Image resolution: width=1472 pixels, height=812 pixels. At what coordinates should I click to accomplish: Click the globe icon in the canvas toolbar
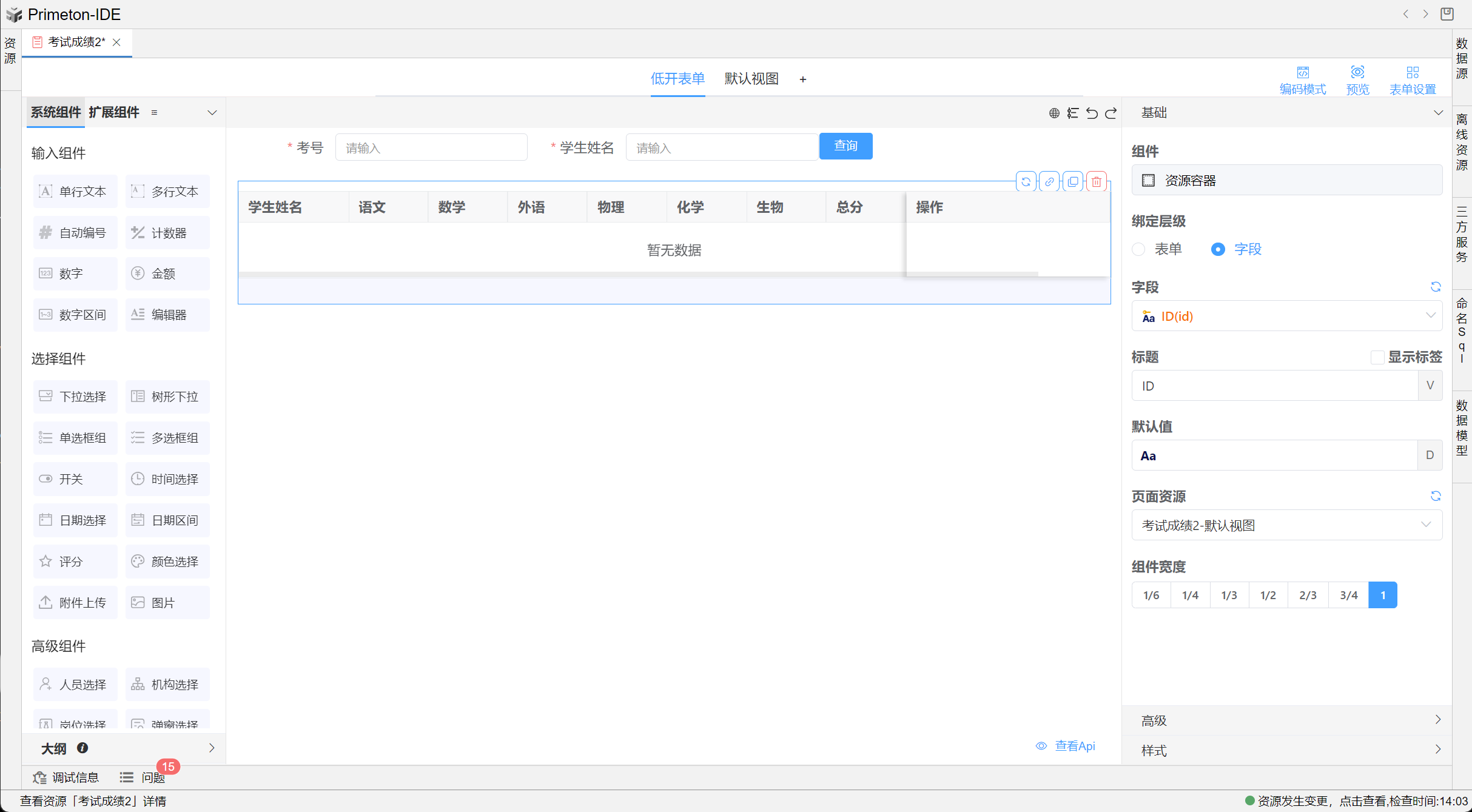click(x=1054, y=113)
